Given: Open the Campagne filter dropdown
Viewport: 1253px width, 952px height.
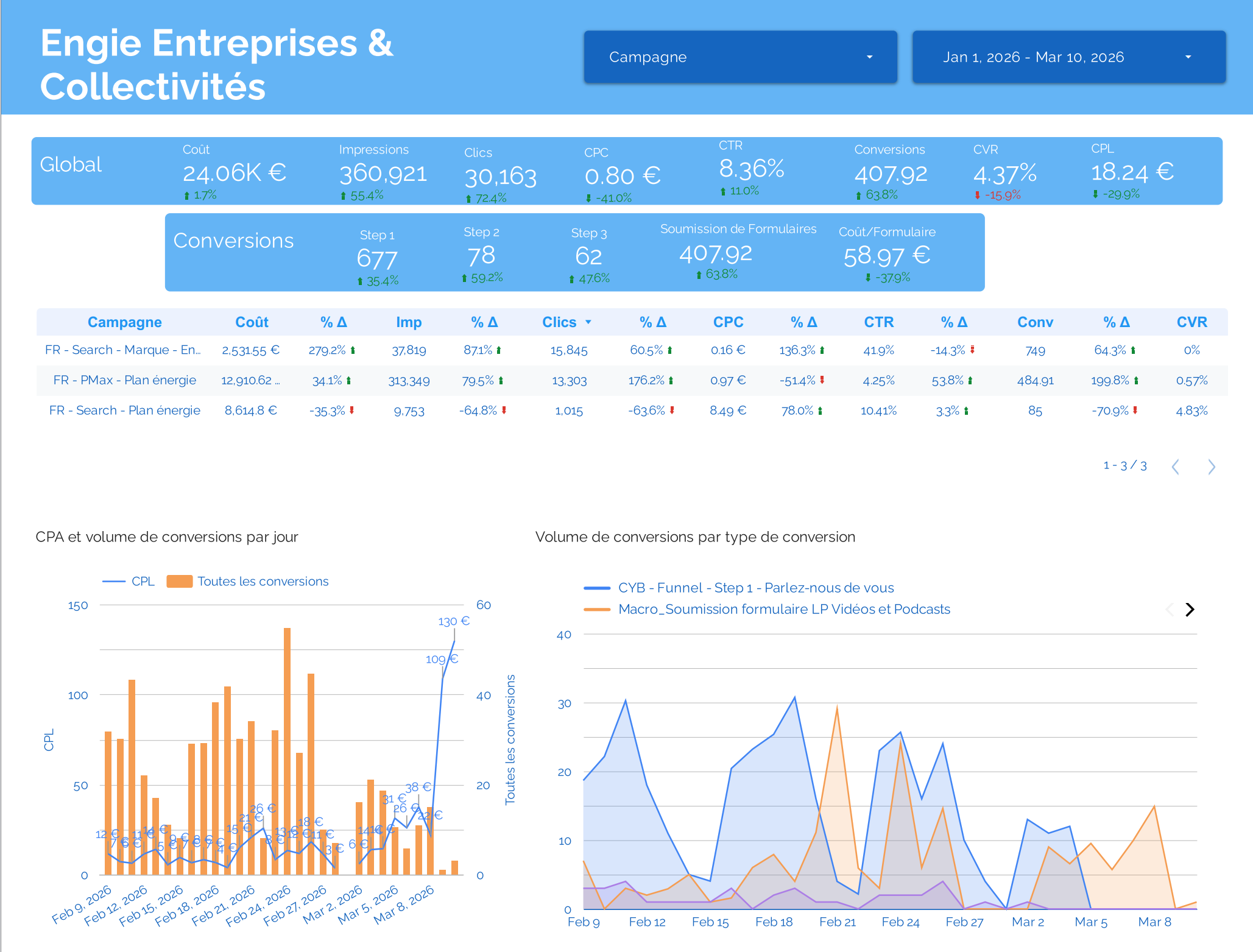Looking at the screenshot, I should coord(739,57).
